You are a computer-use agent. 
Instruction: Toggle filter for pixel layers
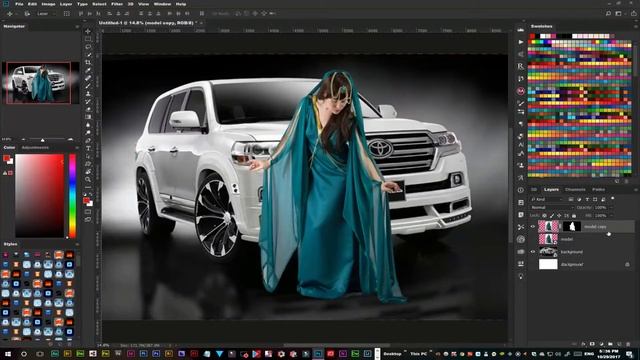point(571,199)
